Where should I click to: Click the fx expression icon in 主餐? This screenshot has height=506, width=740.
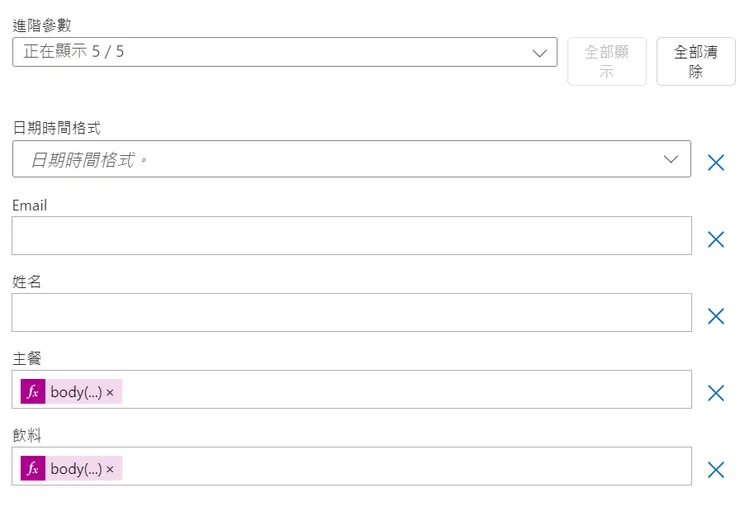pyautogui.click(x=33, y=392)
